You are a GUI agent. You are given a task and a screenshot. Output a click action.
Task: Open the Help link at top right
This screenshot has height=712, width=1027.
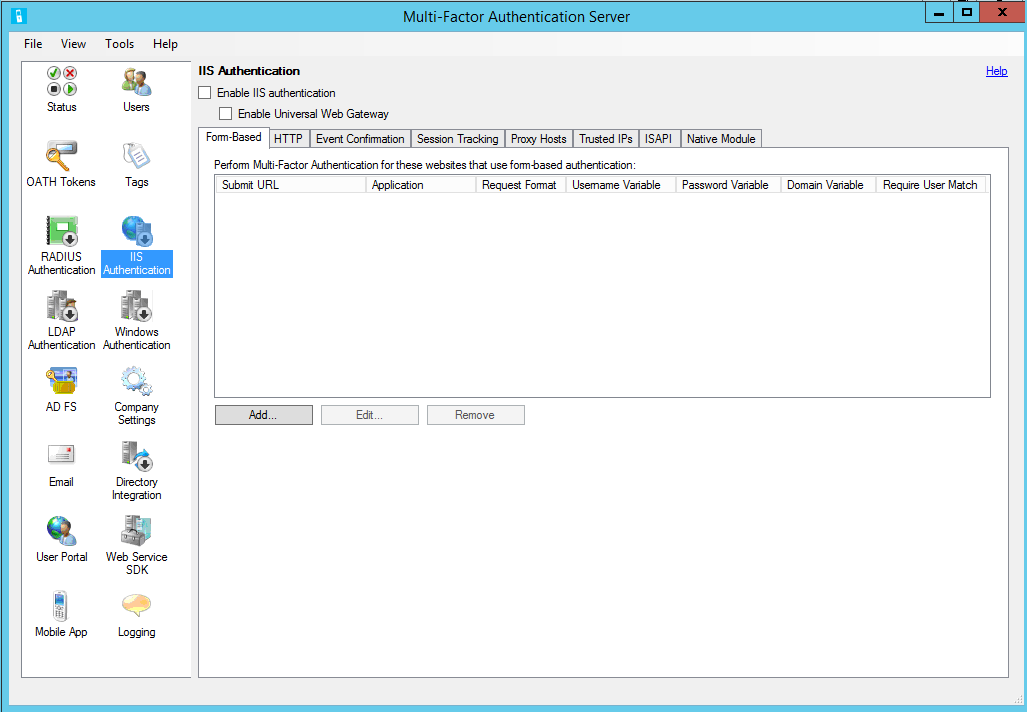click(x=996, y=71)
